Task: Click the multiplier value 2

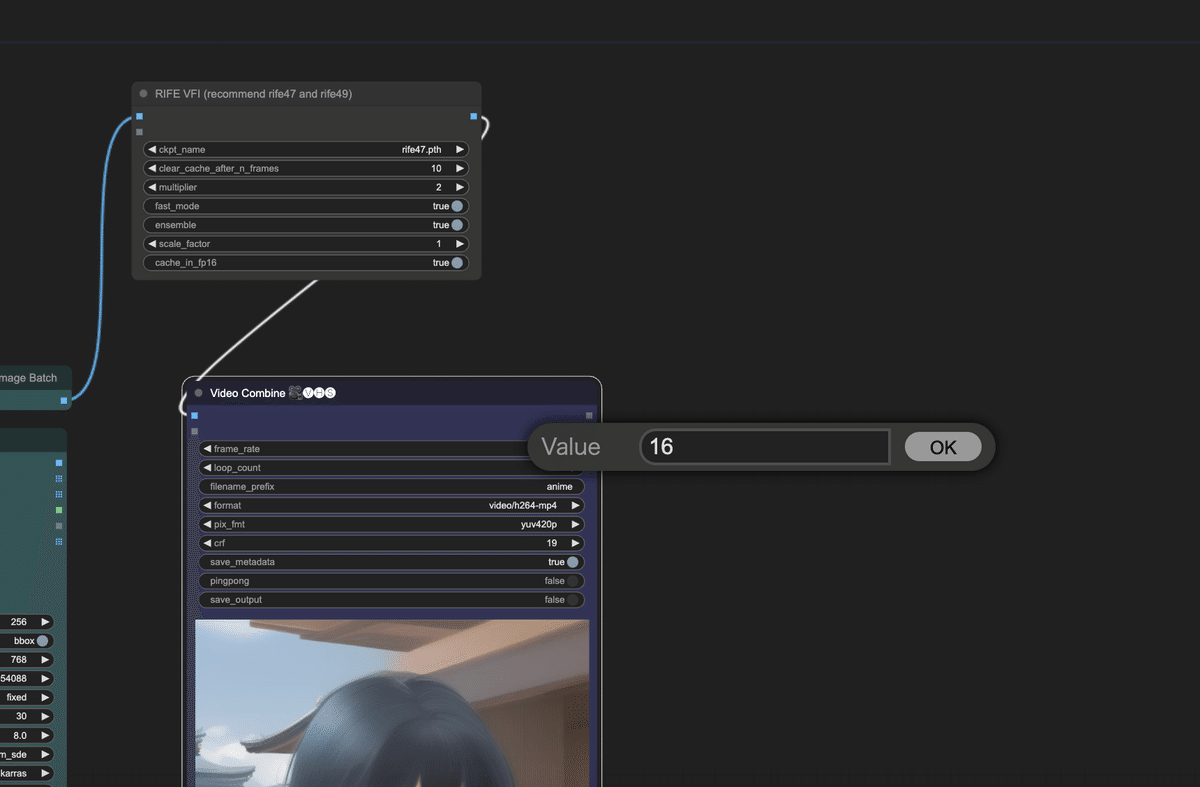Action: pyautogui.click(x=438, y=187)
